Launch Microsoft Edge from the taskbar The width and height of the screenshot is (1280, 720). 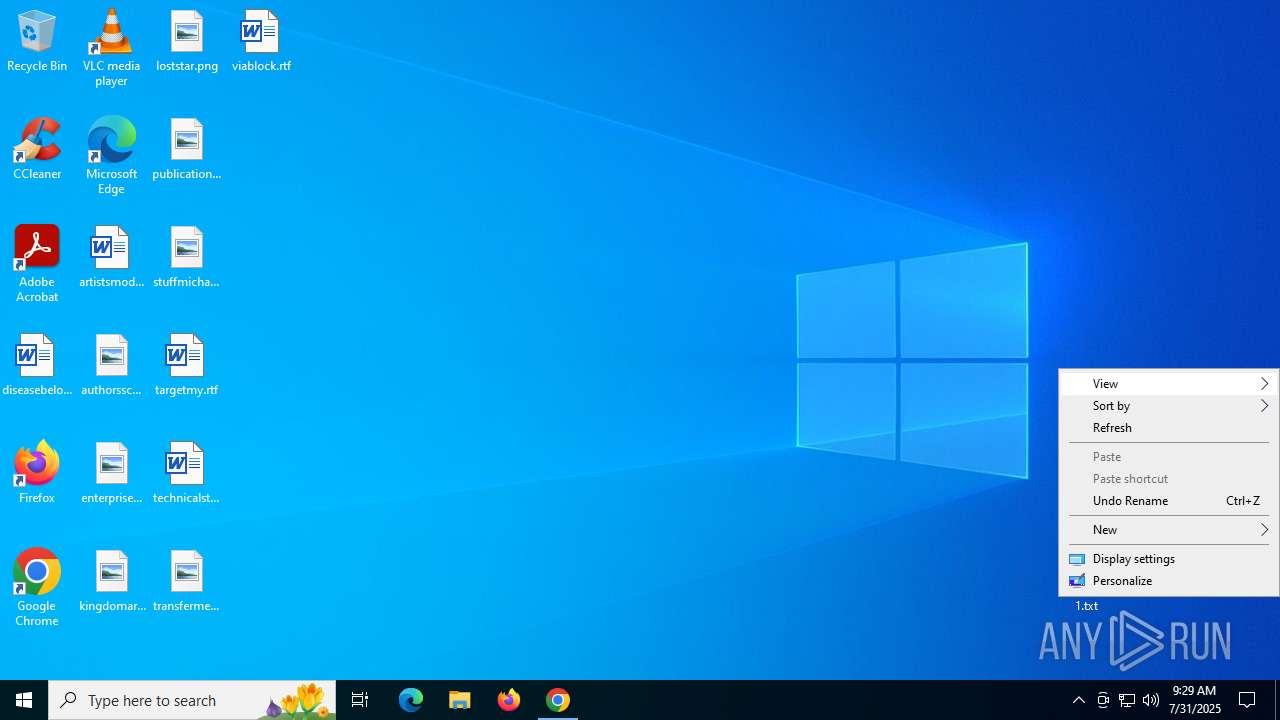click(411, 700)
